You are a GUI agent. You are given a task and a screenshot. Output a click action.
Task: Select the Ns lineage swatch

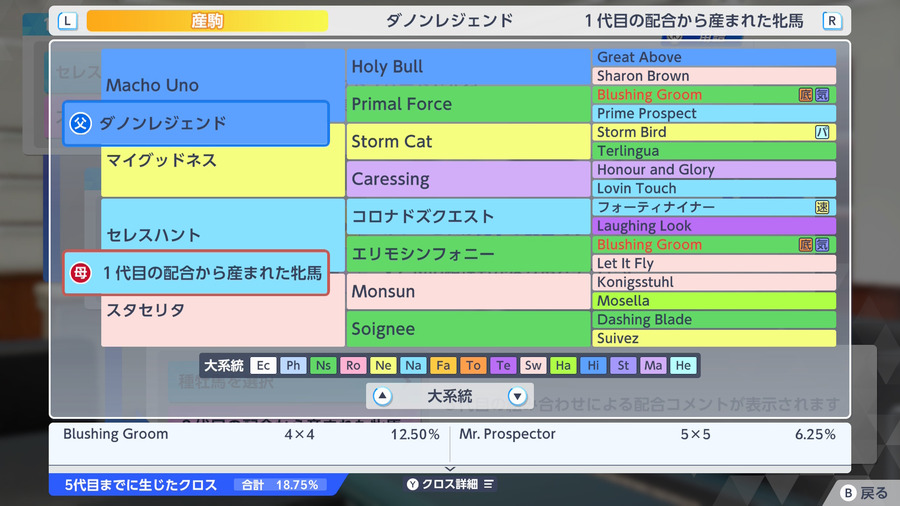tap(323, 365)
